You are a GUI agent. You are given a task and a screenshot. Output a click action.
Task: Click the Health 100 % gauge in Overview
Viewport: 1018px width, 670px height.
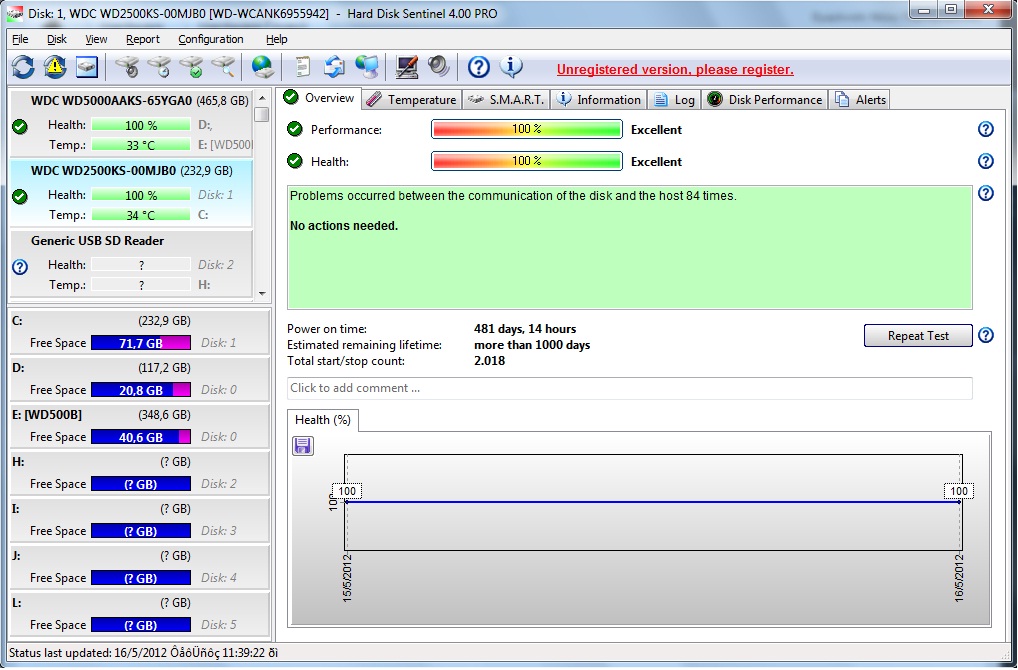click(x=527, y=161)
